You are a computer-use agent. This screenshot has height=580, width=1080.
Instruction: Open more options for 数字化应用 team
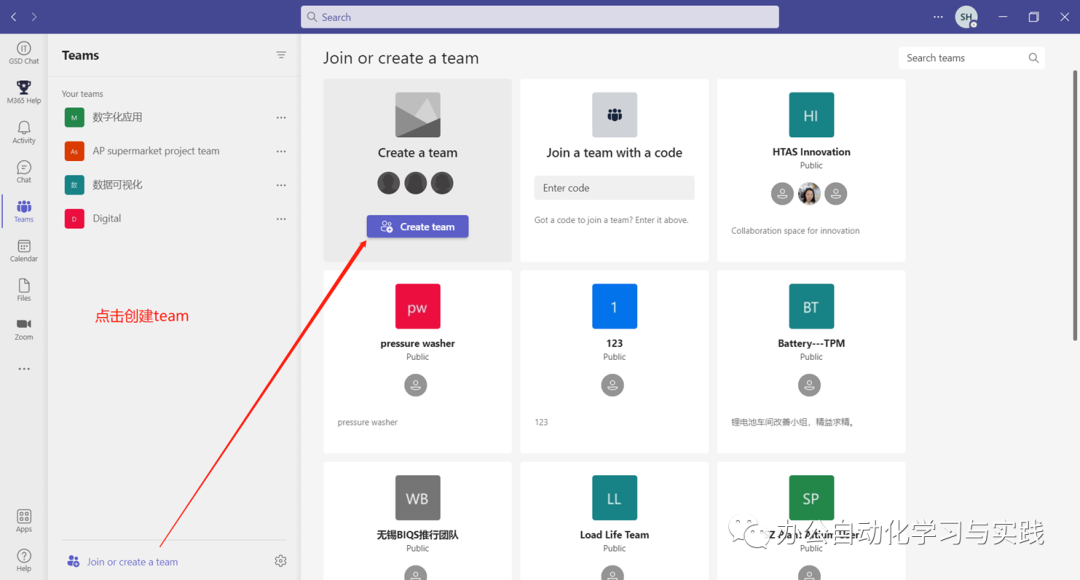pyautogui.click(x=281, y=118)
